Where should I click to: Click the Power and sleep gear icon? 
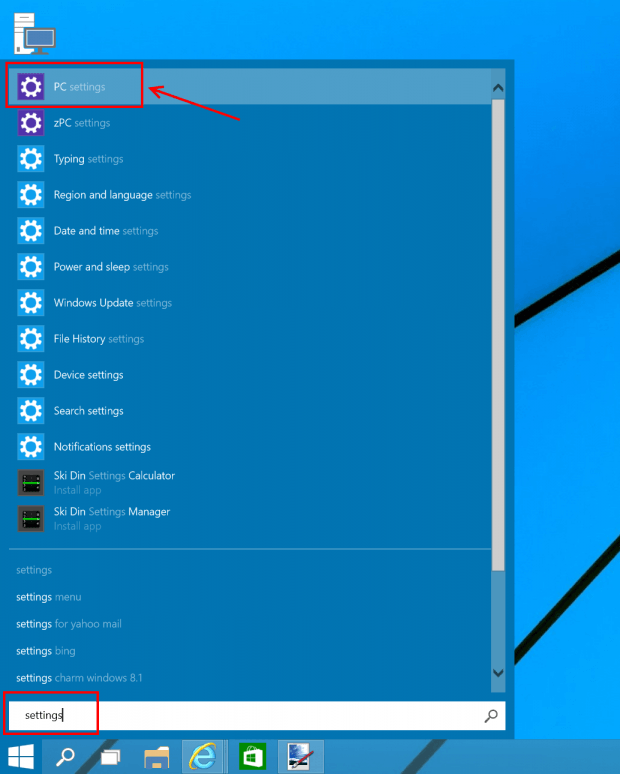coord(31,267)
